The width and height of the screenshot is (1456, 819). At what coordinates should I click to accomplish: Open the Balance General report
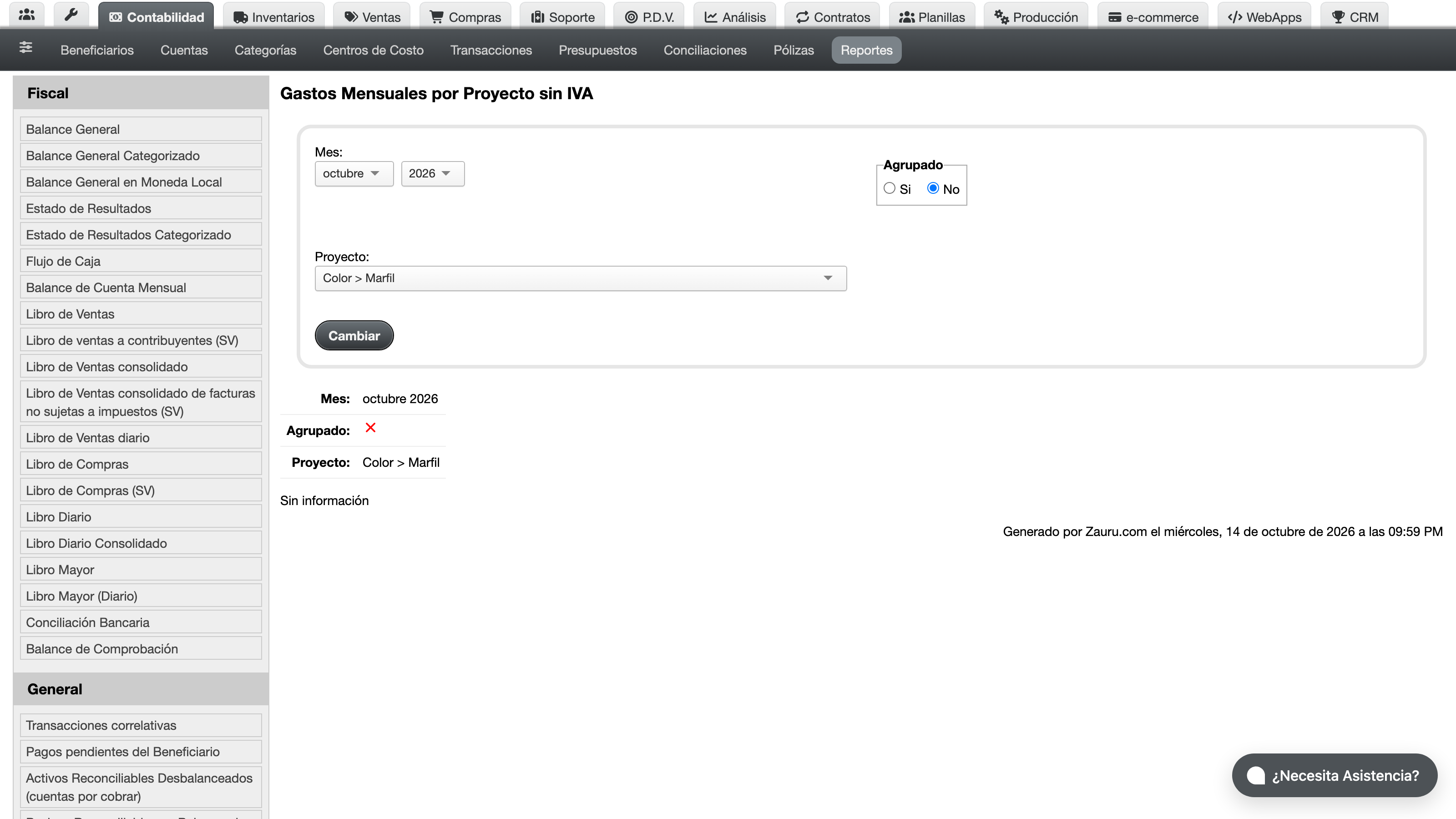pos(141,129)
